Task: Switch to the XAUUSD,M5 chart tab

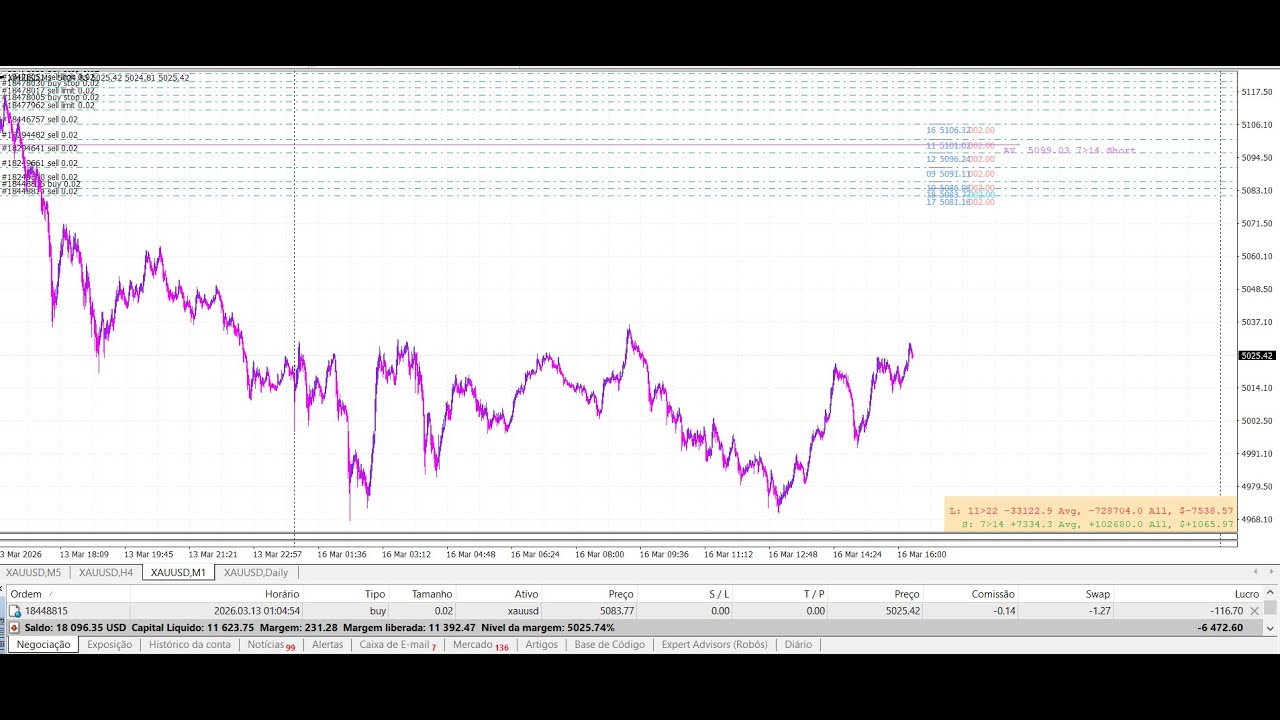Action: pos(33,573)
